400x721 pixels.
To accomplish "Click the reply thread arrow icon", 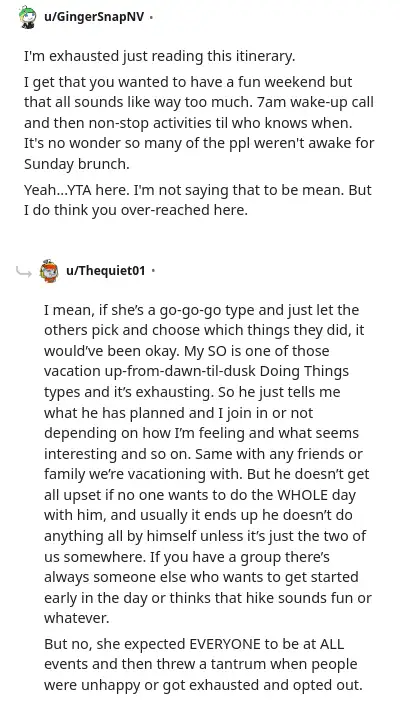I will click(x=23, y=272).
